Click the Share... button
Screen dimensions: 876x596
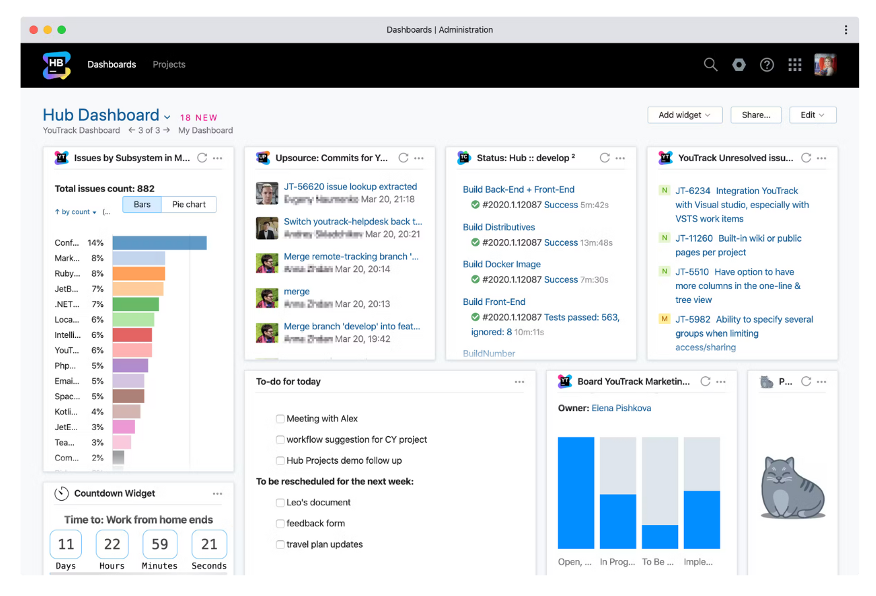tap(756, 115)
